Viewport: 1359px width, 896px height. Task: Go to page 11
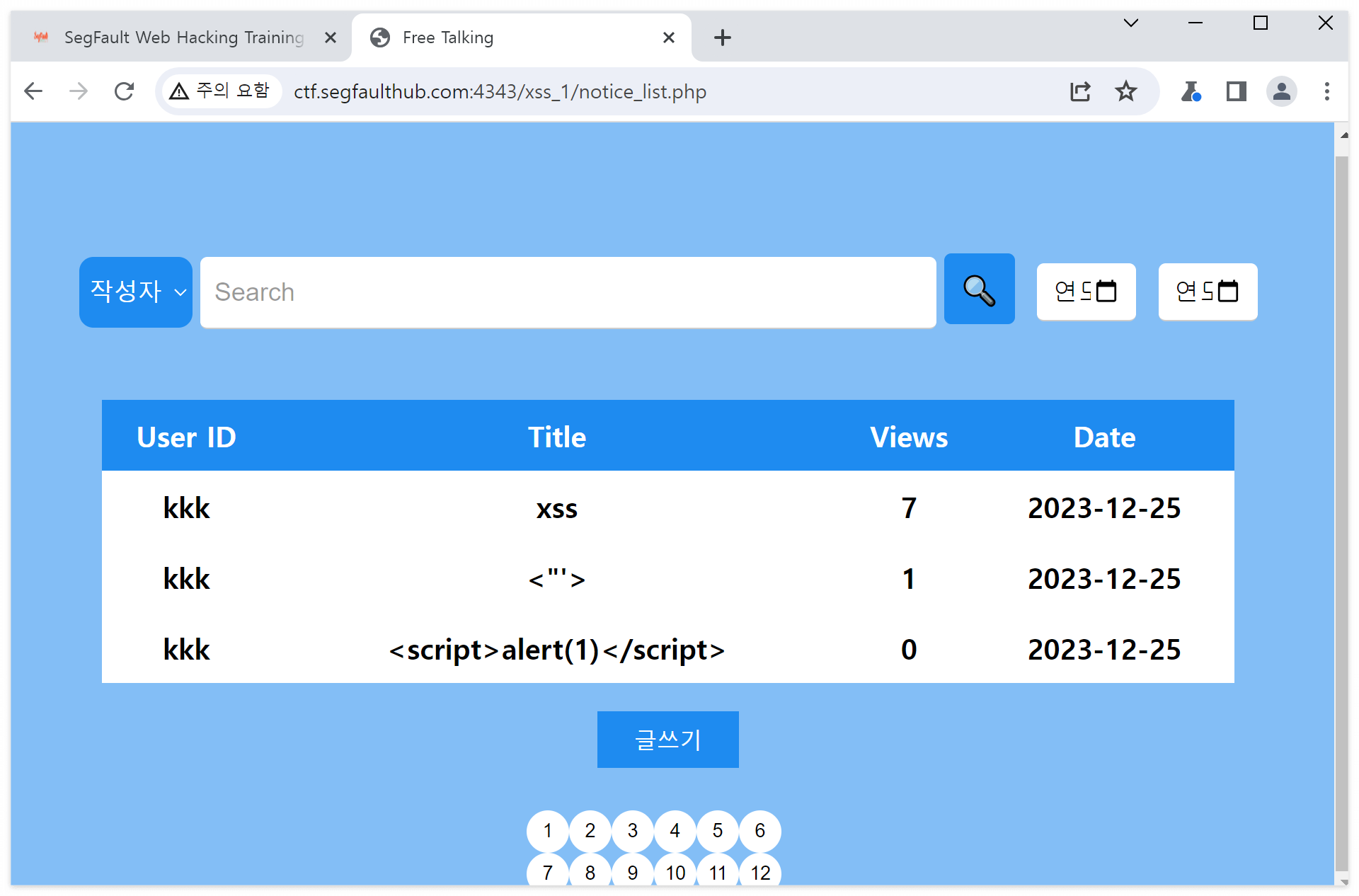718,871
